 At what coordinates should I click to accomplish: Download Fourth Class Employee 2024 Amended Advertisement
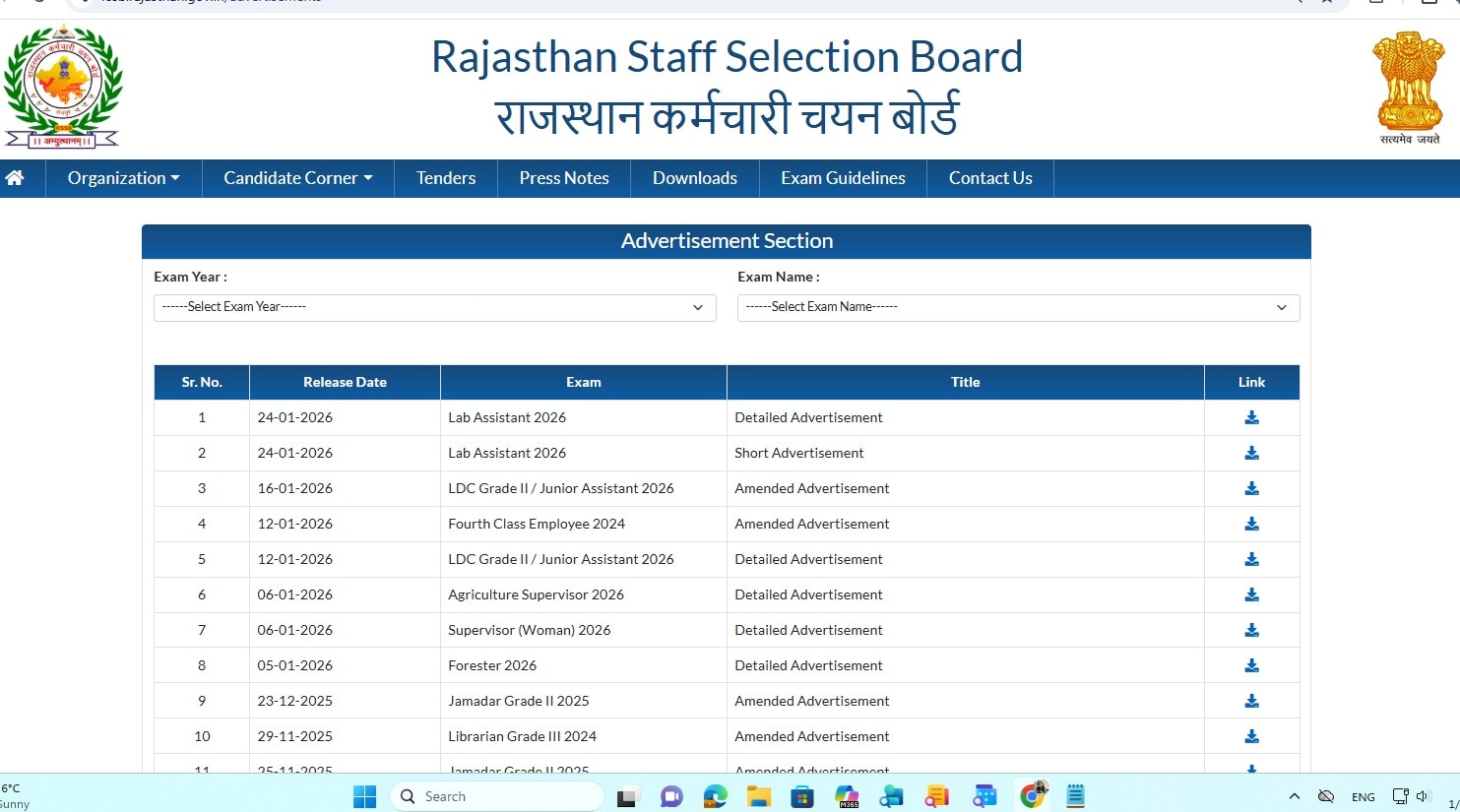[x=1251, y=524]
